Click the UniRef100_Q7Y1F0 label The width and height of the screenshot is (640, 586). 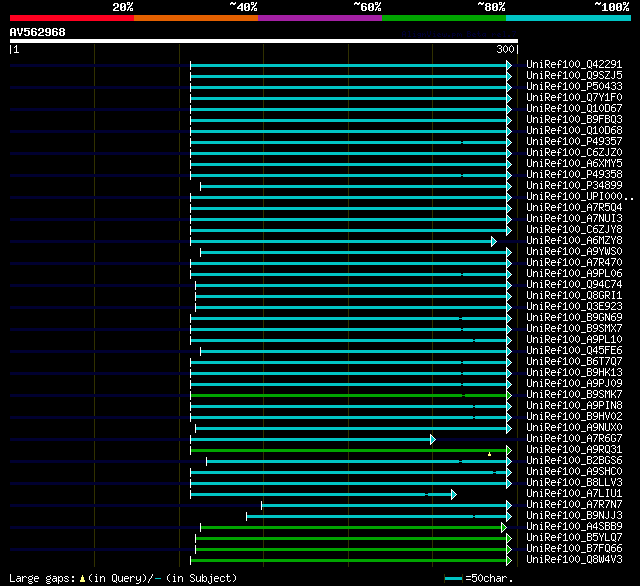click(574, 98)
